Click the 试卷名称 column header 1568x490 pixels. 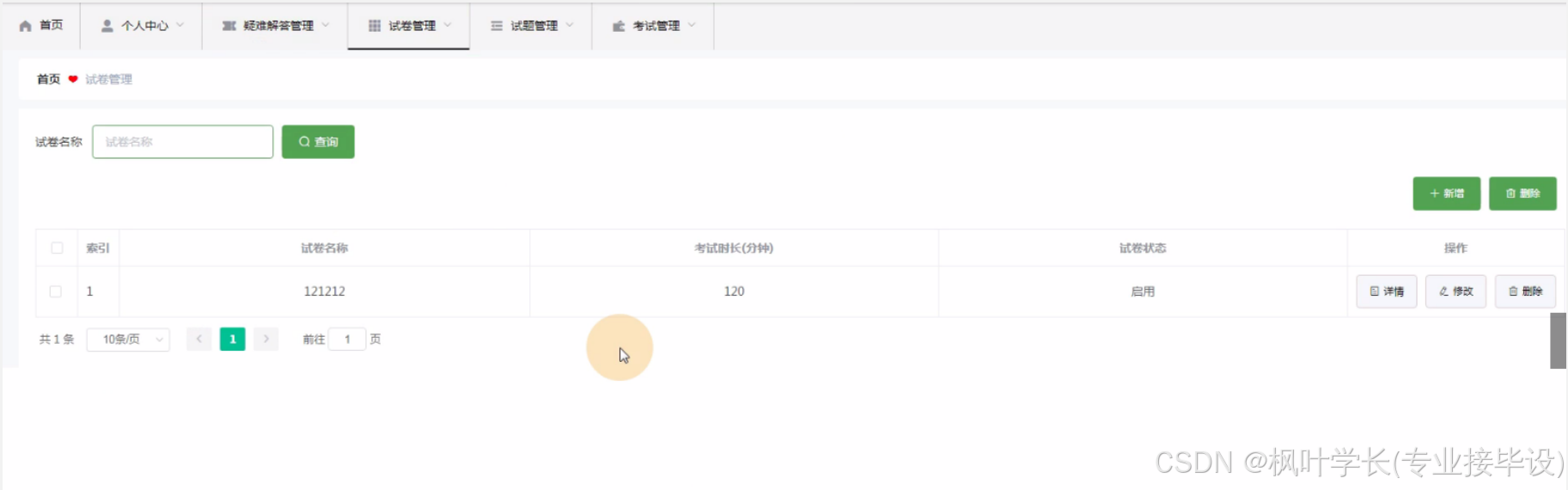(x=325, y=248)
